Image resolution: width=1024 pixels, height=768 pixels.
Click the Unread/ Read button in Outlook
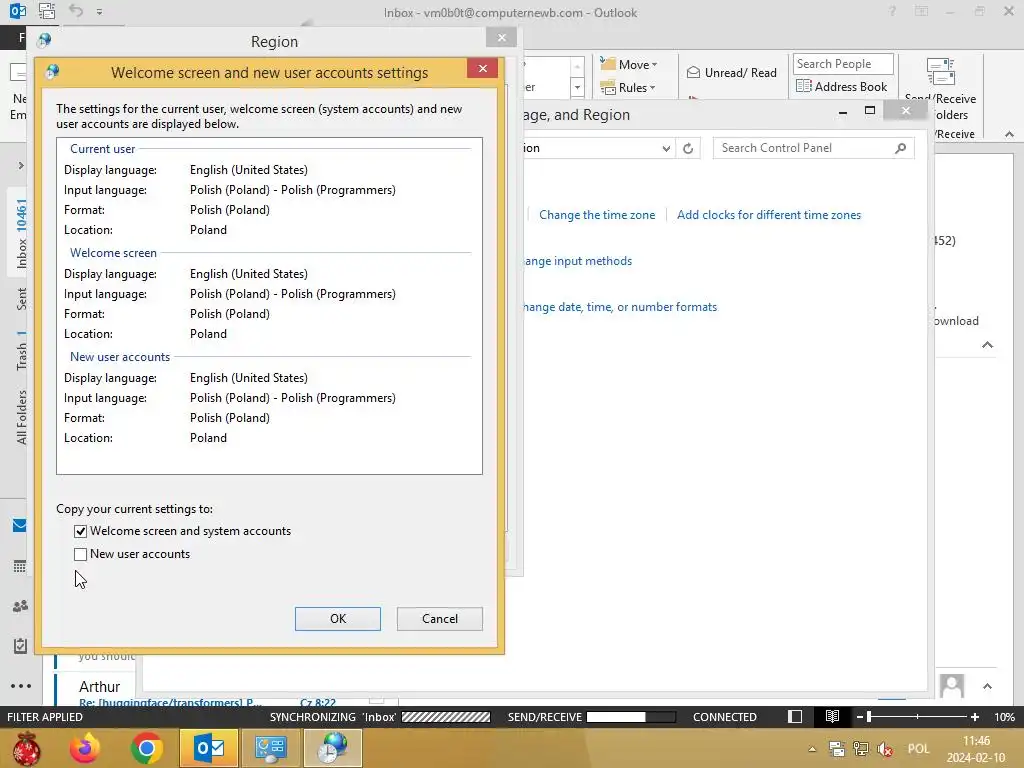pos(732,72)
